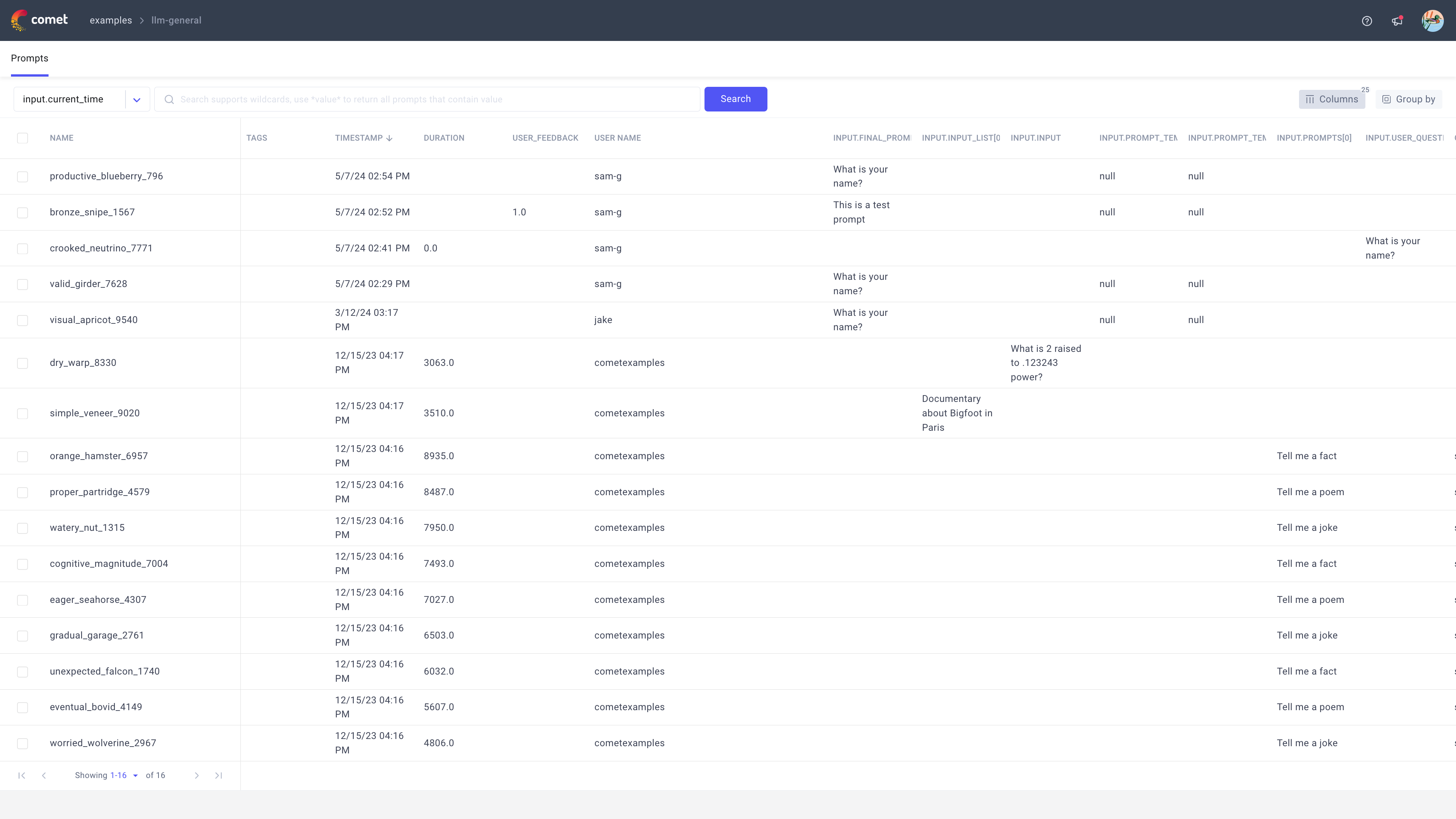Click the Comet logo icon
1456x819 pixels.
[19, 20]
